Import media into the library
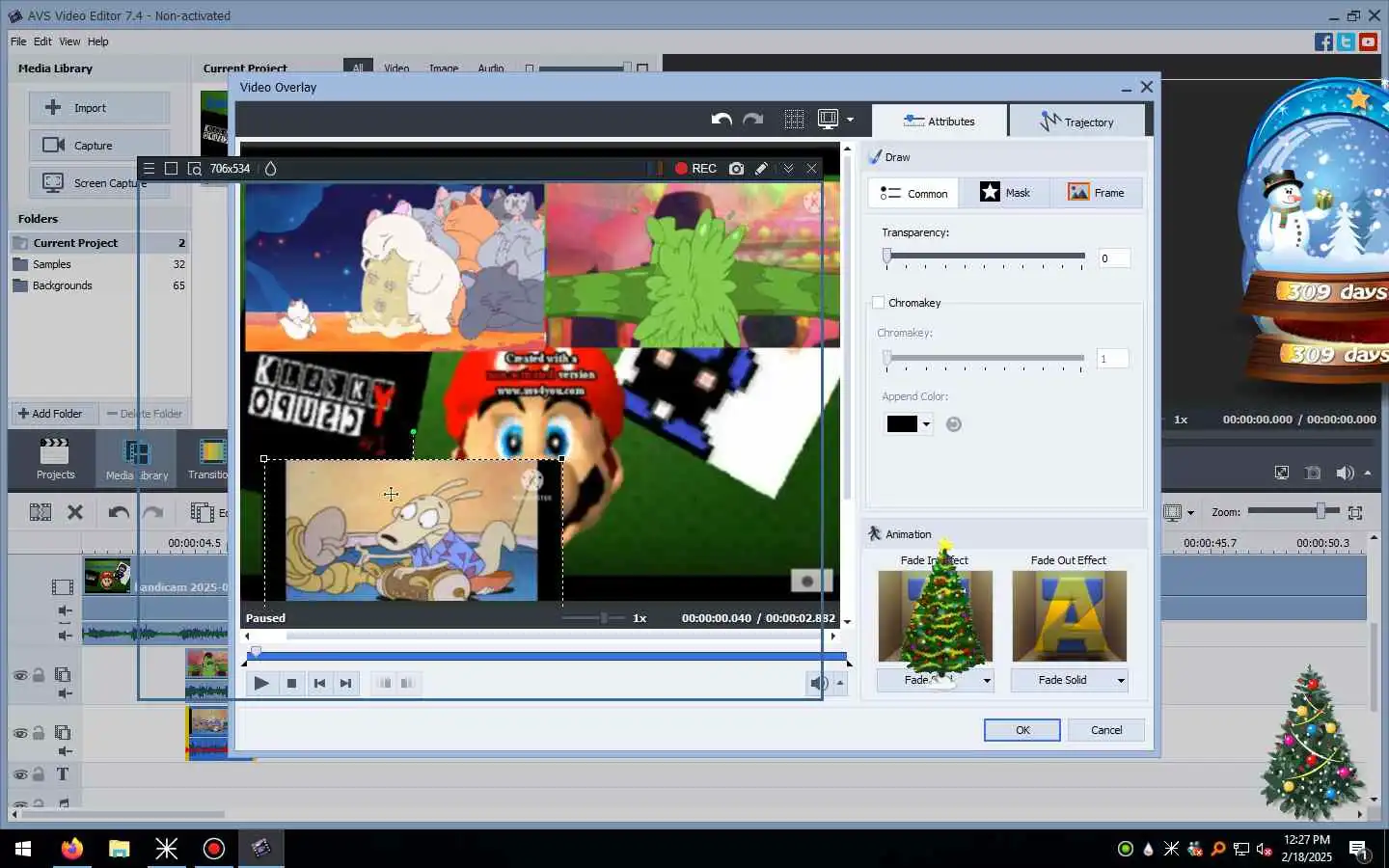 [99, 107]
